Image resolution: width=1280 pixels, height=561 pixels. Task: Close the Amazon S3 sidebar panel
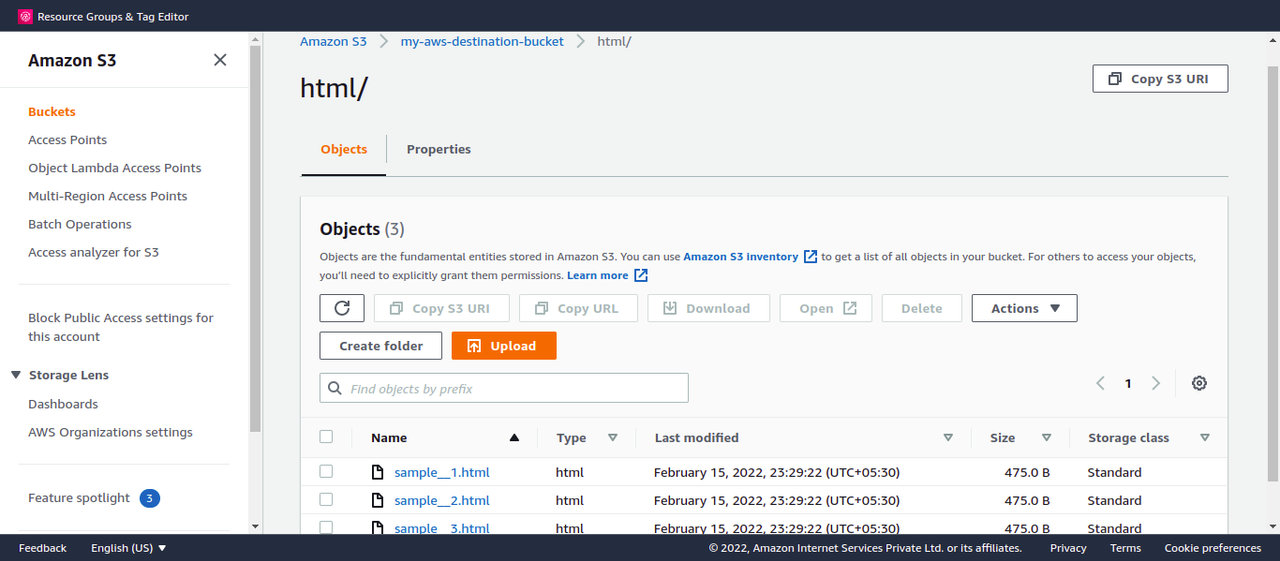(220, 60)
